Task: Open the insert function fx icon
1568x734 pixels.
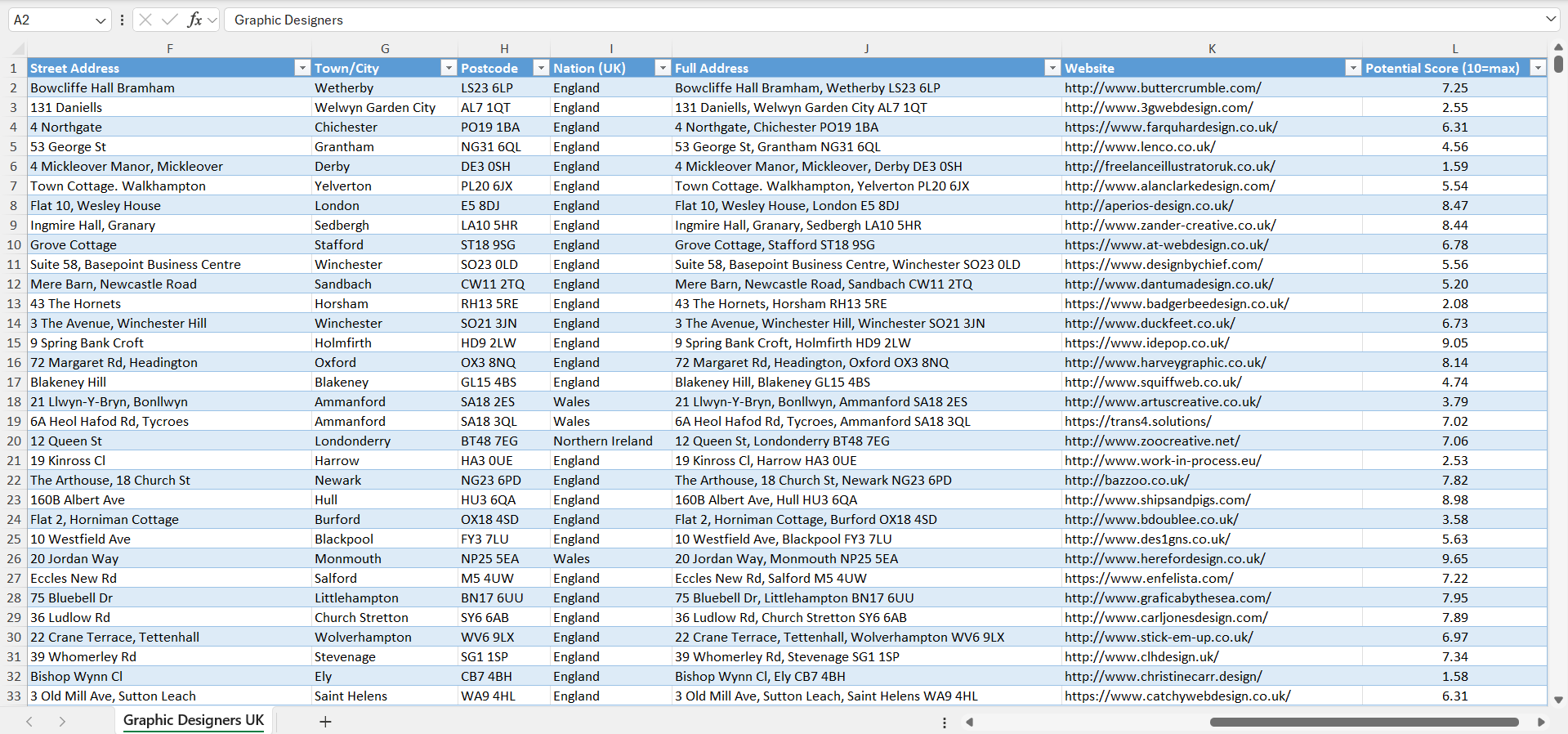Action: [194, 20]
